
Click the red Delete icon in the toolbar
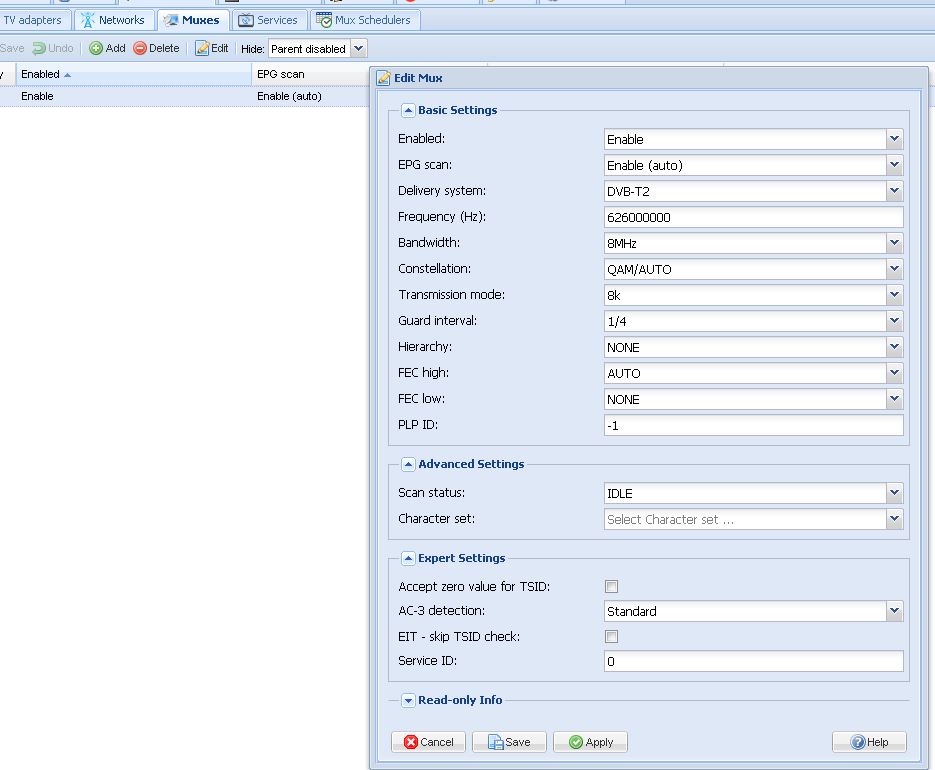click(140, 48)
